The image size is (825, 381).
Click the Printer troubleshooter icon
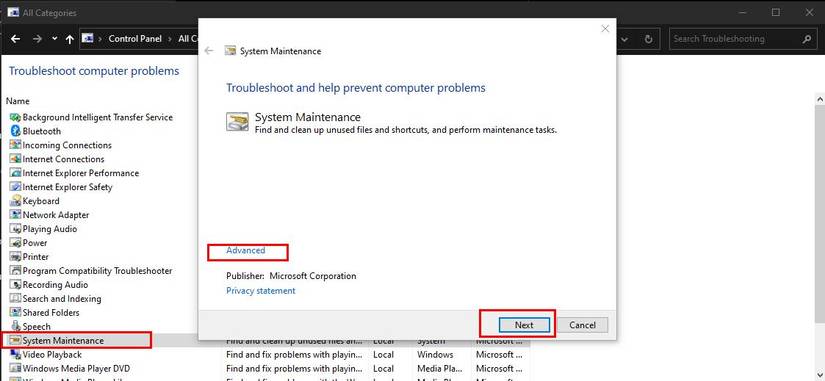[x=15, y=257]
